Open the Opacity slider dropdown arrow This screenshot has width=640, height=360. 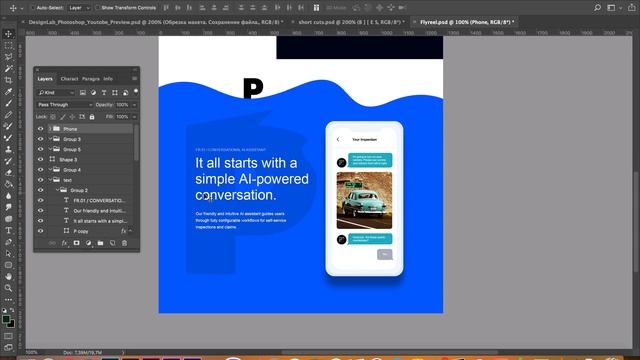coord(134,105)
